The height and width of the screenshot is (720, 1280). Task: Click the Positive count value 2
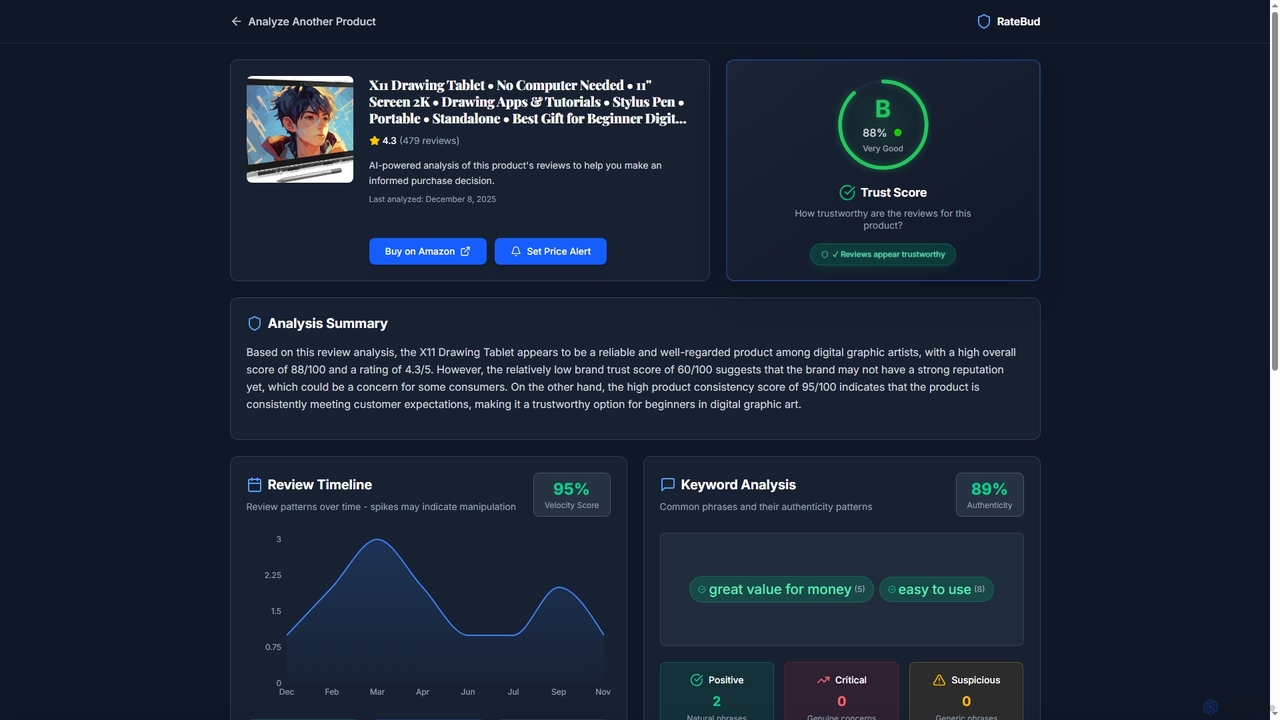[716, 701]
